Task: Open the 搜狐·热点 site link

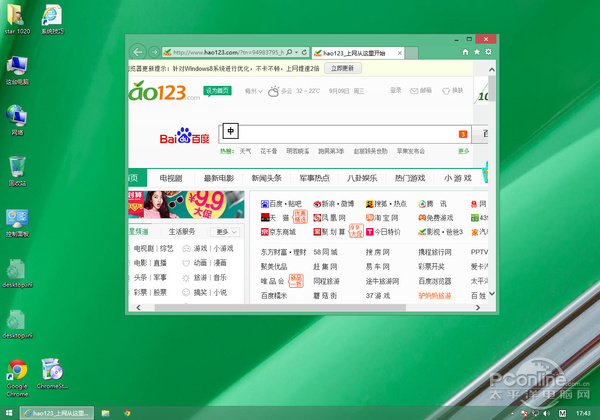Action: 386,204
